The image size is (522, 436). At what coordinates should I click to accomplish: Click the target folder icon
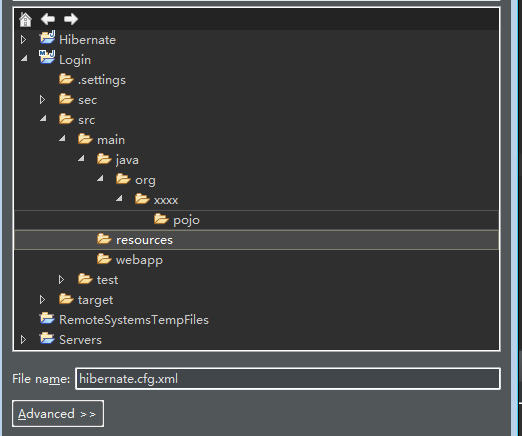pyautogui.click(x=66, y=299)
